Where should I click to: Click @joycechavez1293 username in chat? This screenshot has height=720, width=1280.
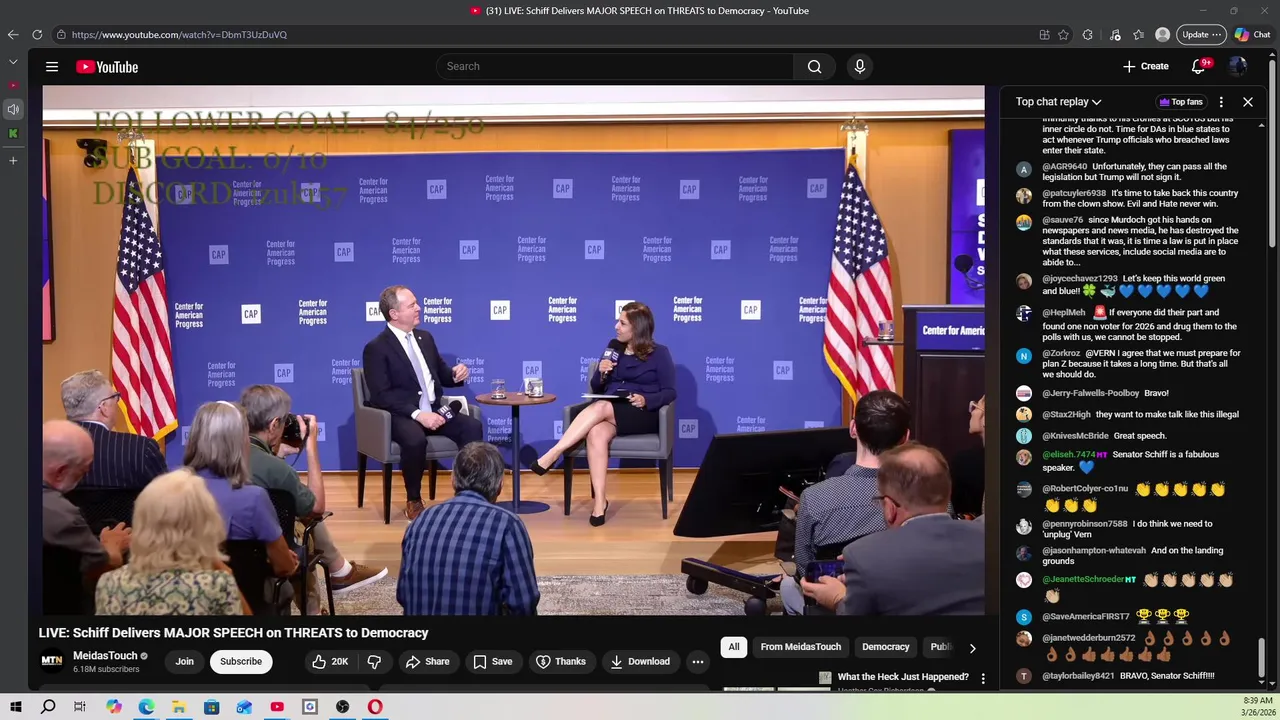click(x=1080, y=279)
